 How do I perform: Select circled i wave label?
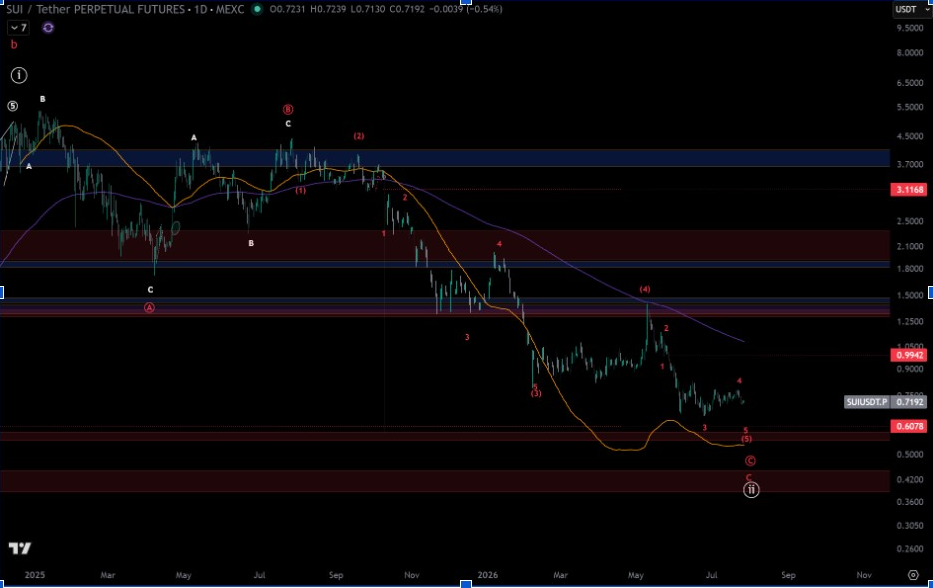tap(19, 75)
